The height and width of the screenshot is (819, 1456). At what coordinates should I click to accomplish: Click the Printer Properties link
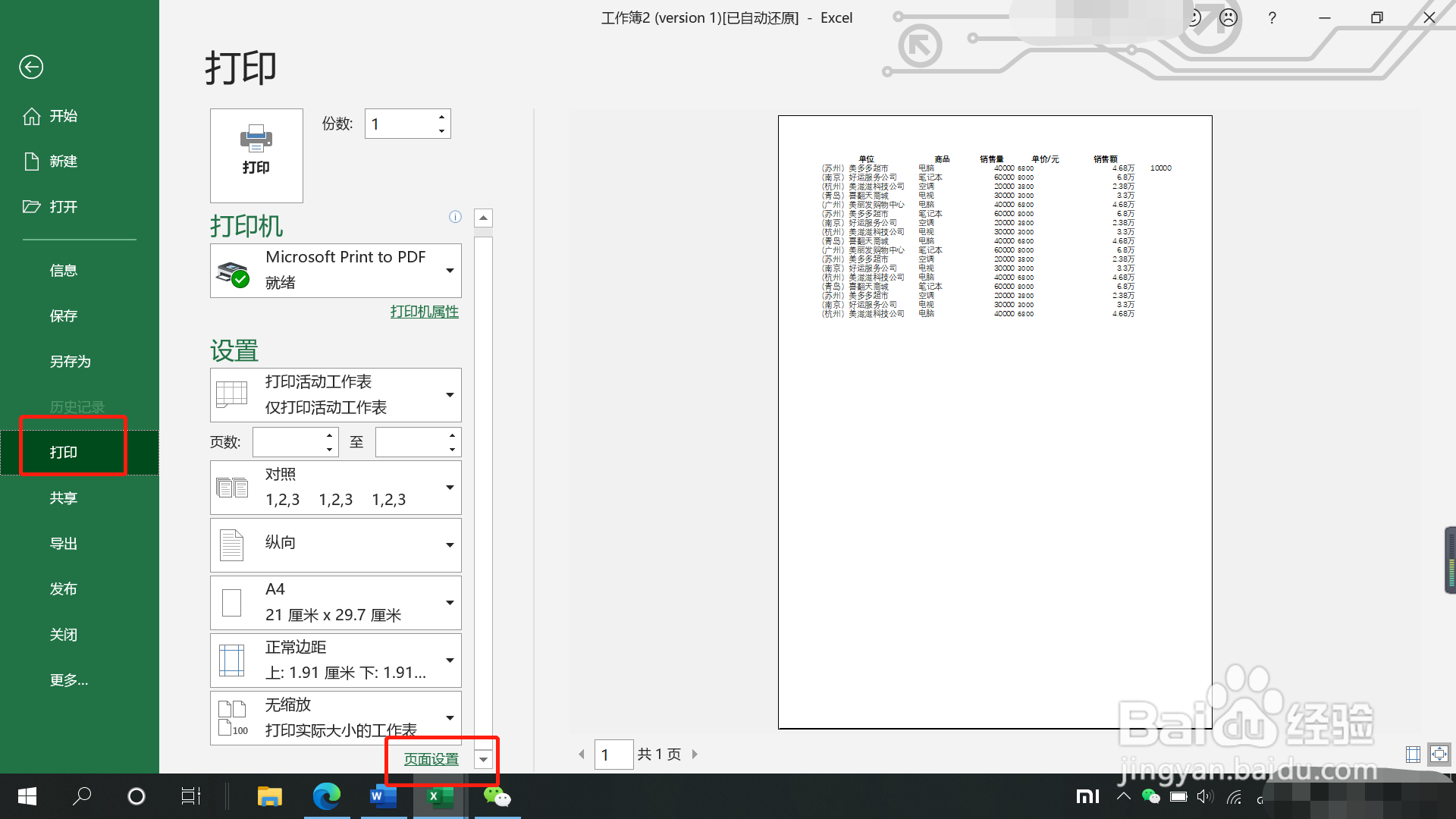point(424,312)
